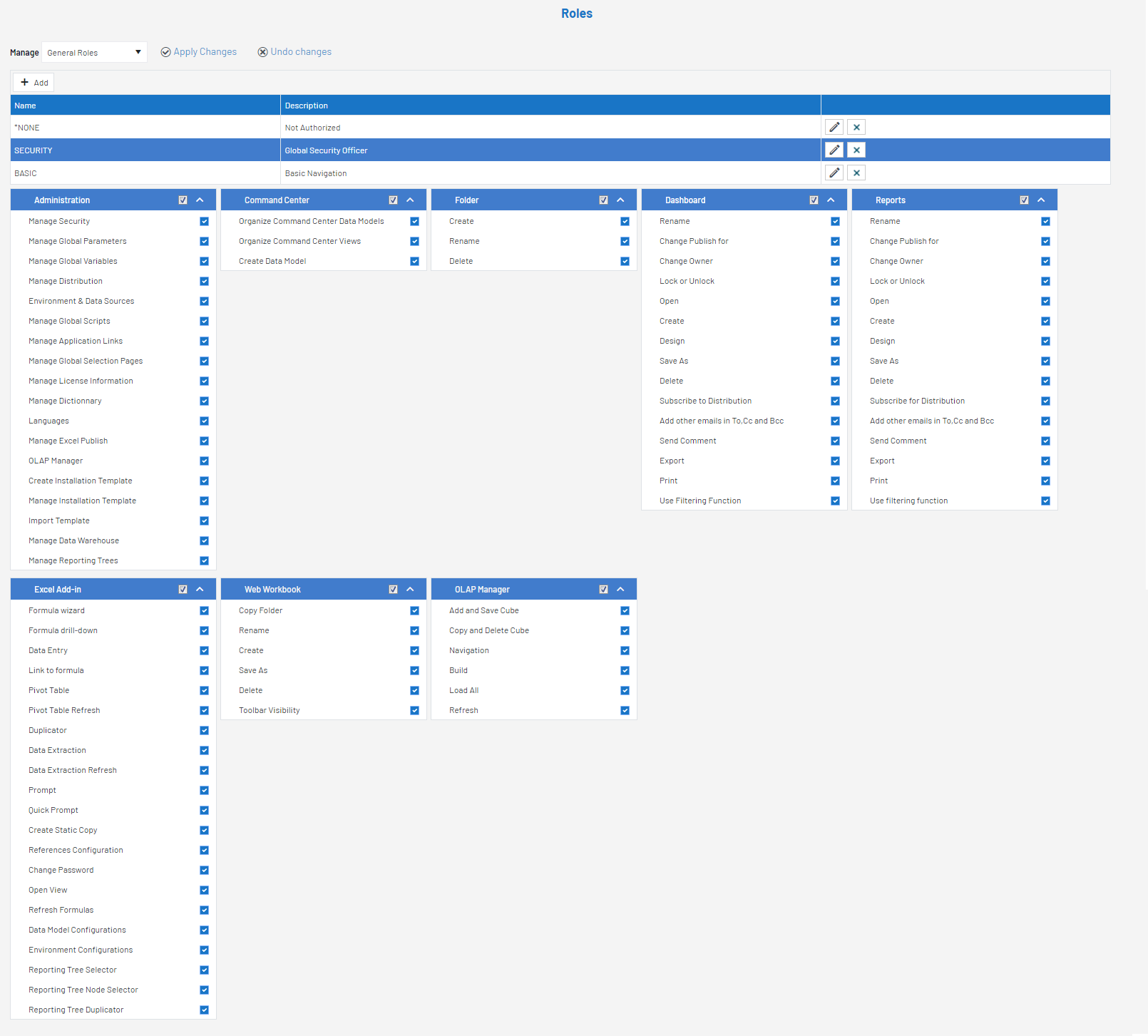Click the edit pencil for SECURITY role
Image resolution: width=1148 pixels, height=1036 pixels.
(x=834, y=150)
